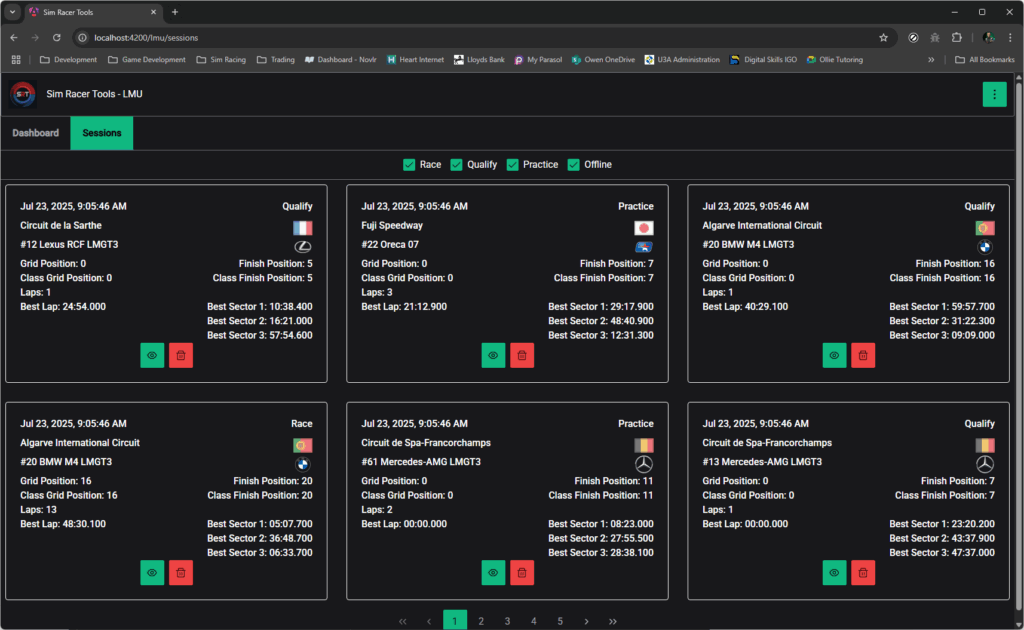Open the Heart Internet bookmark
The height and width of the screenshot is (630, 1024).
[415, 59]
